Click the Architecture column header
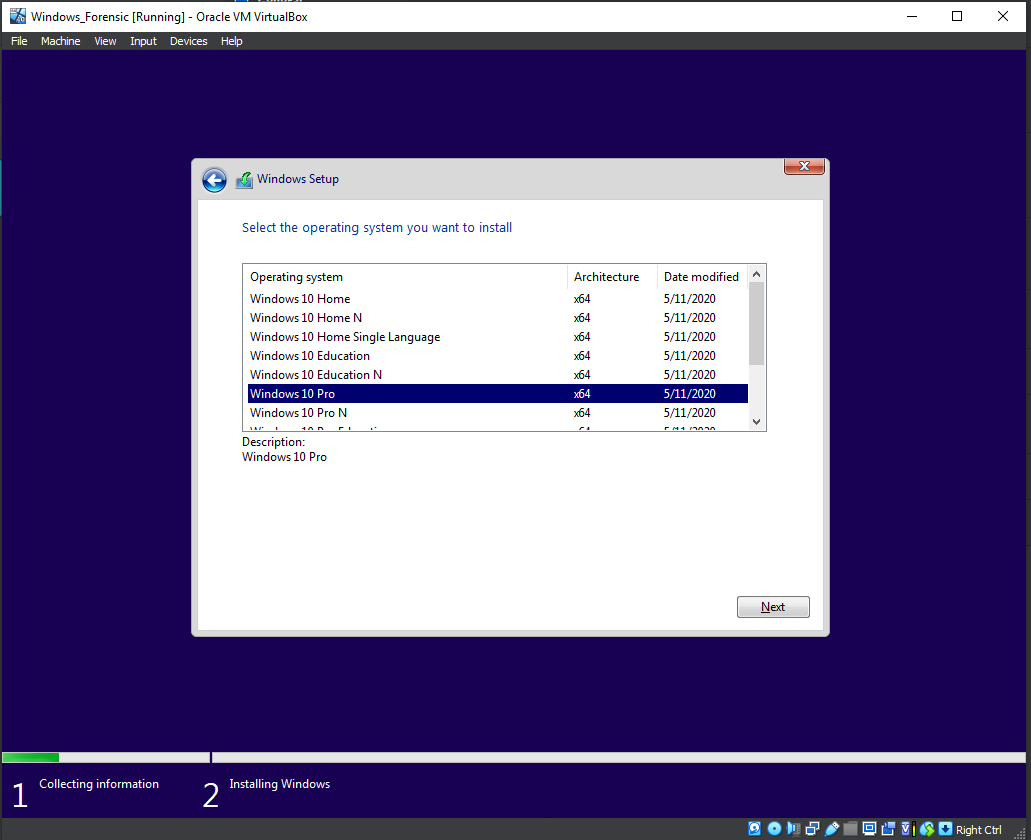Image resolution: width=1031 pixels, height=840 pixels. pos(606,277)
